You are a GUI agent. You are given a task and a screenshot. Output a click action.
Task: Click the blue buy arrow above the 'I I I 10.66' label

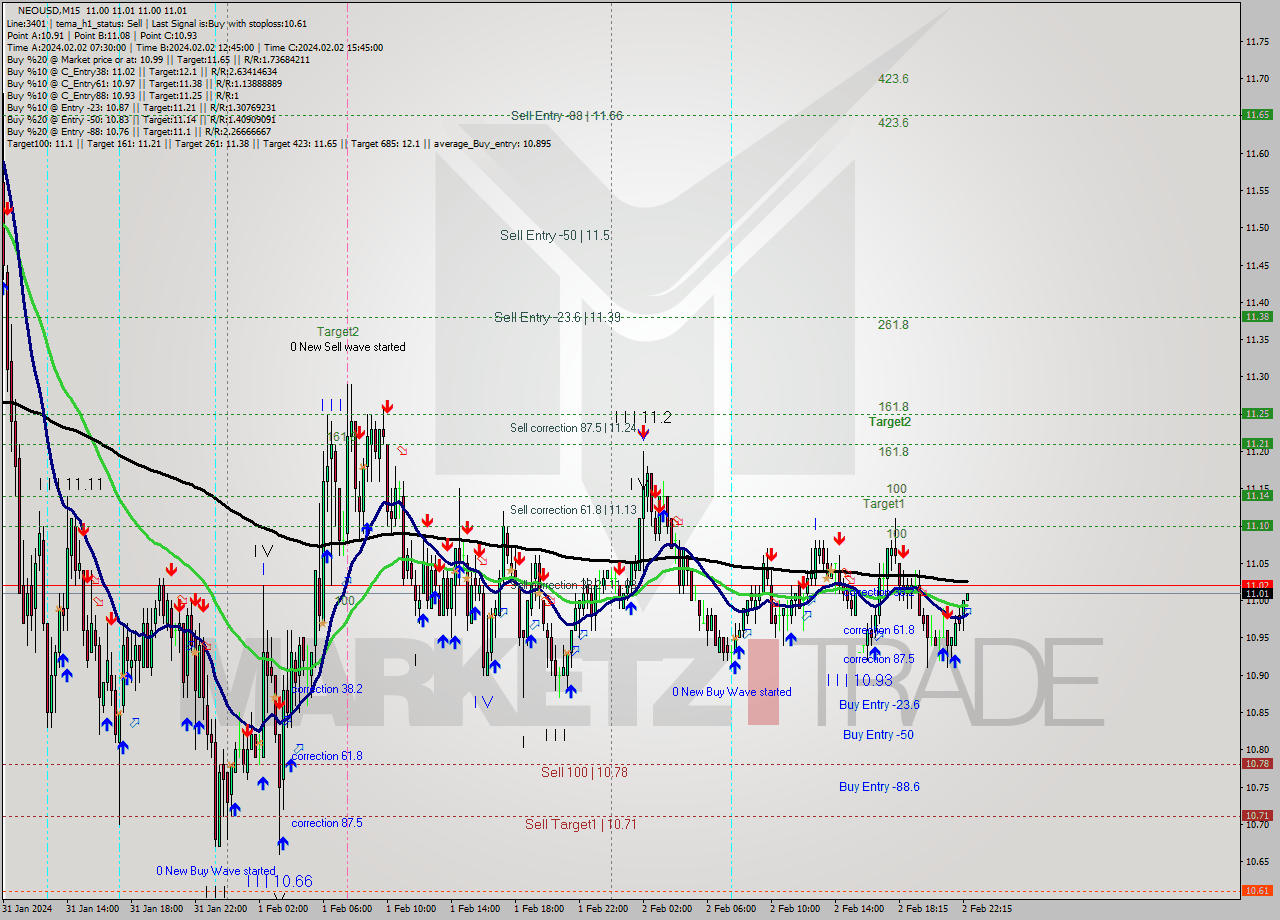click(283, 845)
